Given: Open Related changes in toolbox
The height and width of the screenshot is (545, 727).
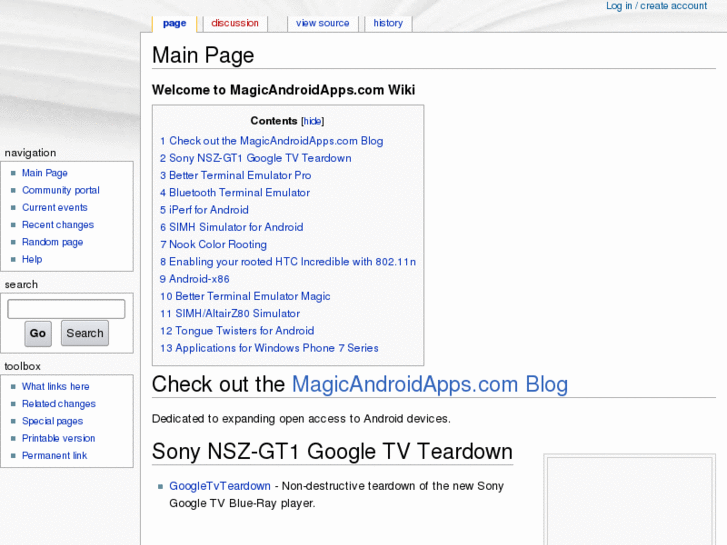Looking at the screenshot, I should coord(59,404).
